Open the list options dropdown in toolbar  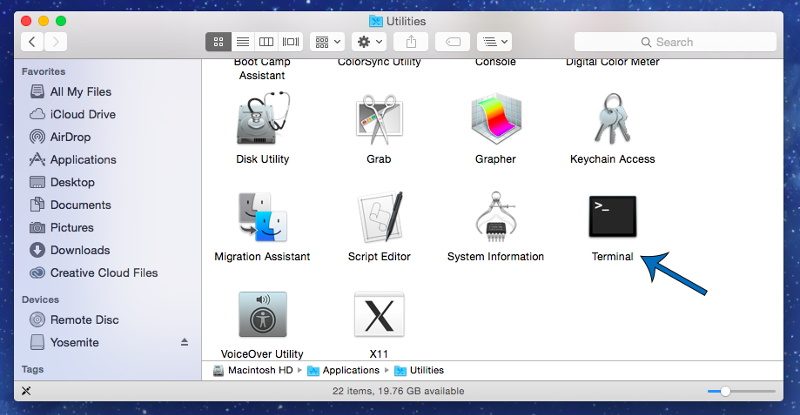(x=494, y=42)
